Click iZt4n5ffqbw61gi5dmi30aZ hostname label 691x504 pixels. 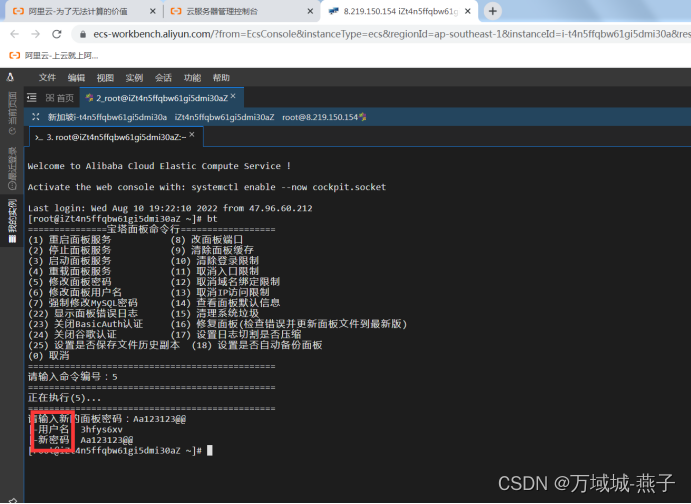pos(224,117)
